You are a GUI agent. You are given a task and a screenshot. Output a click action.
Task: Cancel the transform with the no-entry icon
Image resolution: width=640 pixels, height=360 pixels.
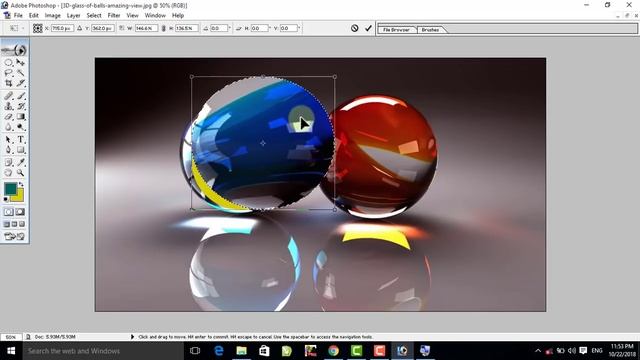pyautogui.click(x=354, y=28)
